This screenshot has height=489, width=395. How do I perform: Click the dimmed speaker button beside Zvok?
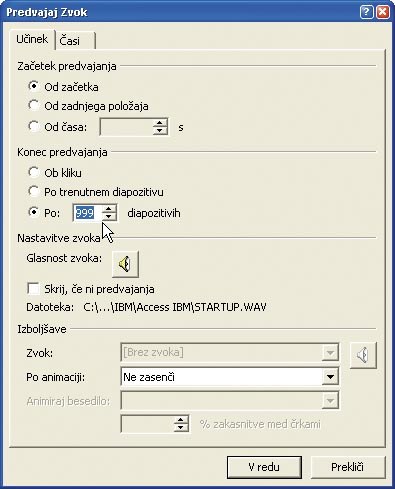click(x=363, y=355)
